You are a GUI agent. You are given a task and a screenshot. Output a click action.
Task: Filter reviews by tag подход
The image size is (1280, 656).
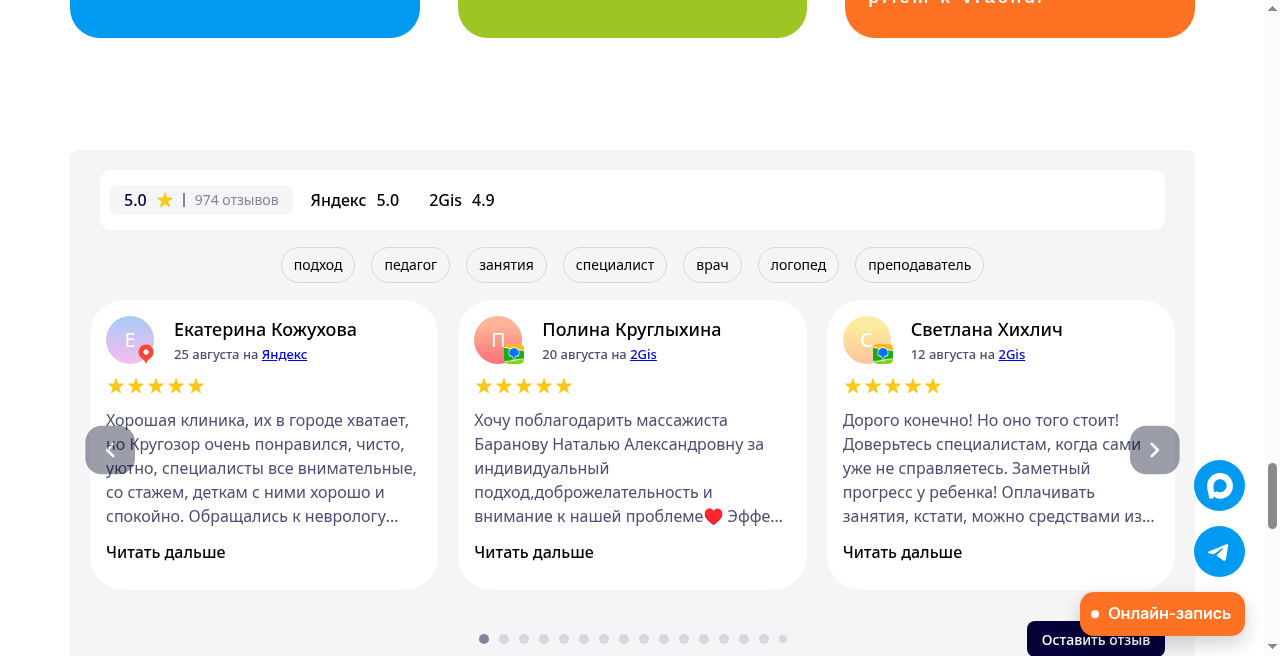pyautogui.click(x=318, y=265)
